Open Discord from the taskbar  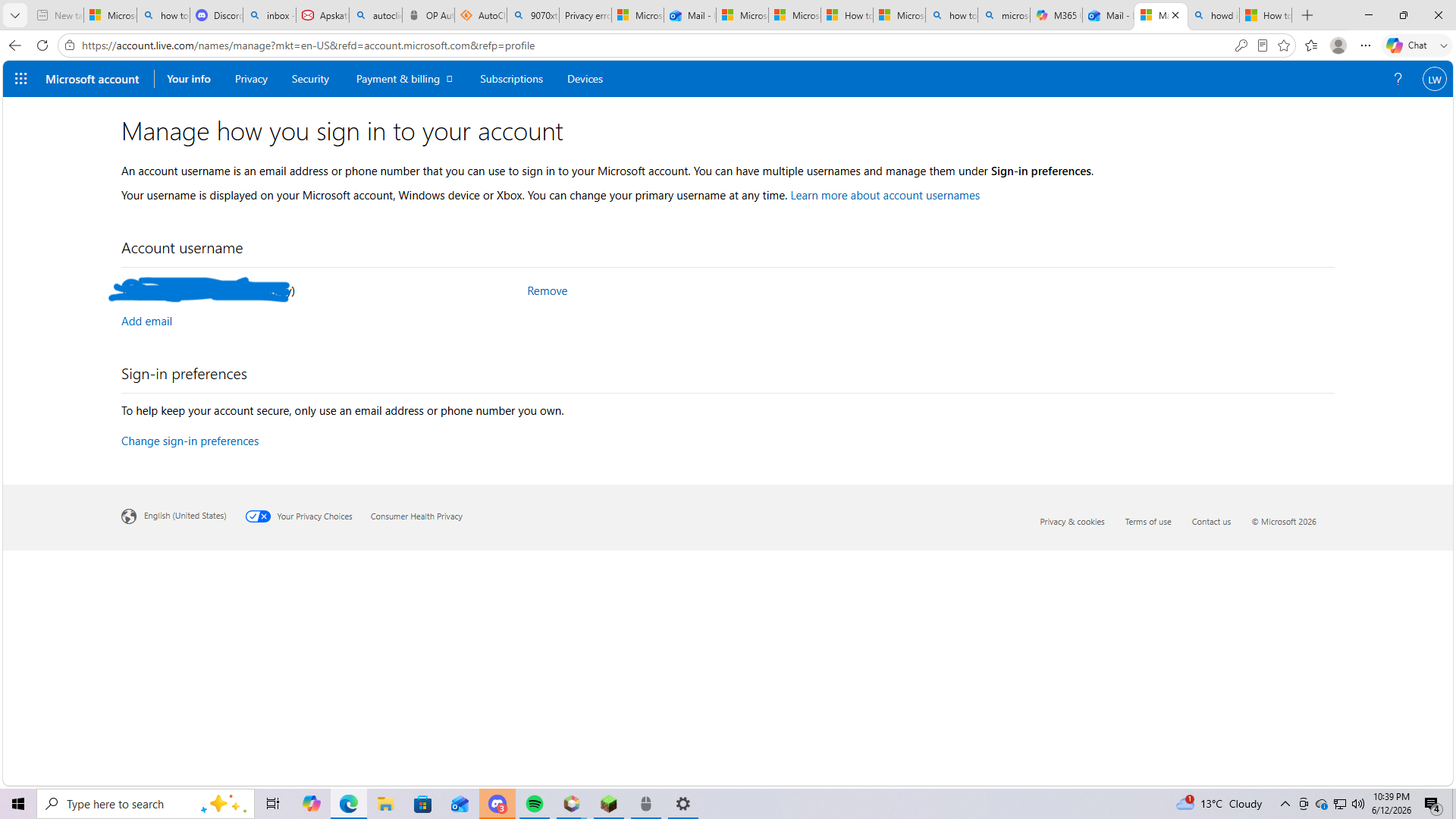[497, 804]
